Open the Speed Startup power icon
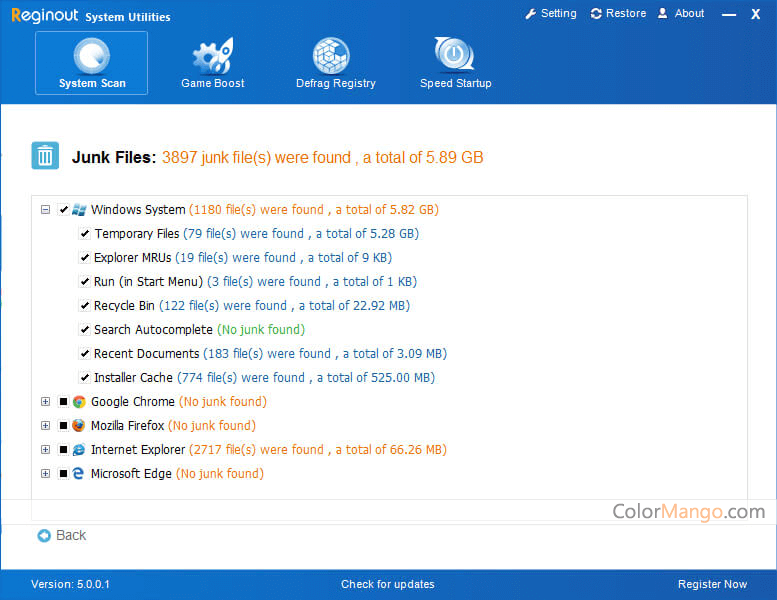Screen dimensions: 777x600 (454, 55)
